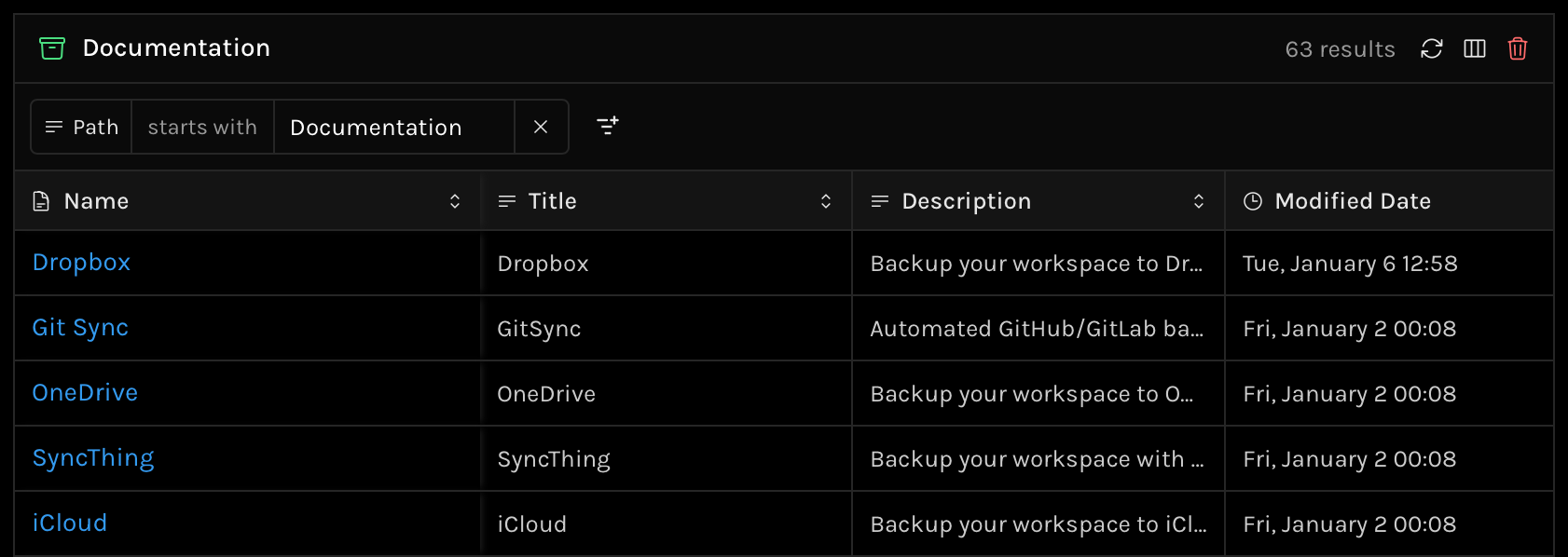Open the Git Sync document link
This screenshot has width=1568, height=557.
click(x=80, y=328)
